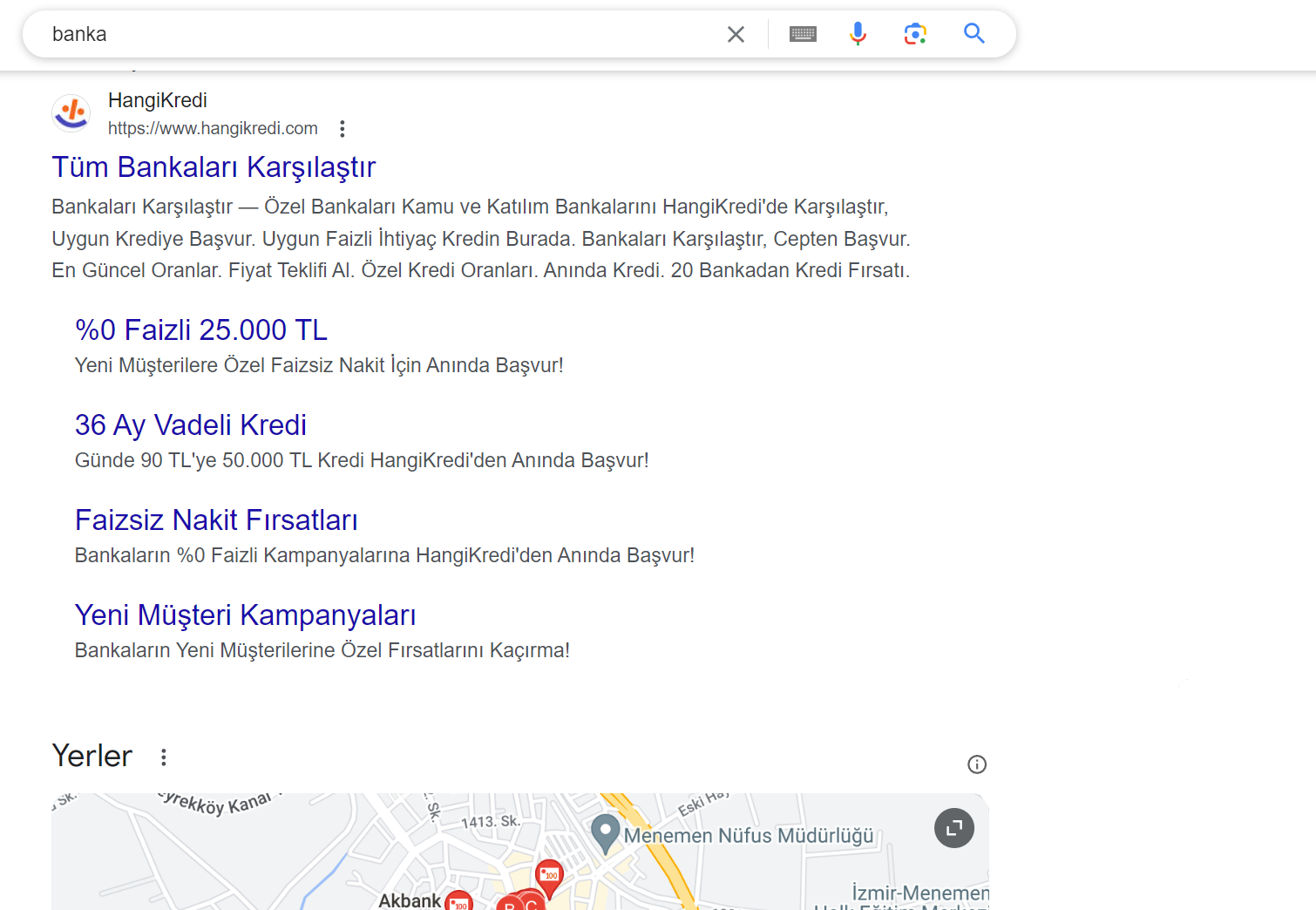Viewport: 1316px width, 910px height.
Task: Open the '%0 Faizli 25.000 TL' sitelink
Action: (201, 329)
